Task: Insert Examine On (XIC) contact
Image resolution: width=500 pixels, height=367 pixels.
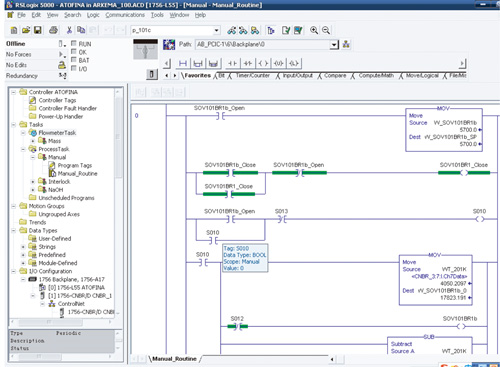Action: 232,63
